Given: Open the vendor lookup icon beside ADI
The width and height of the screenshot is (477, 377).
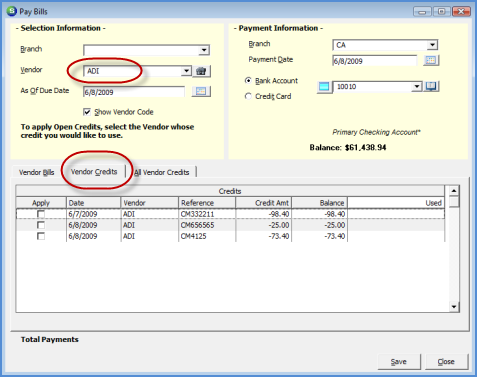Looking at the screenshot, I should click(201, 71).
